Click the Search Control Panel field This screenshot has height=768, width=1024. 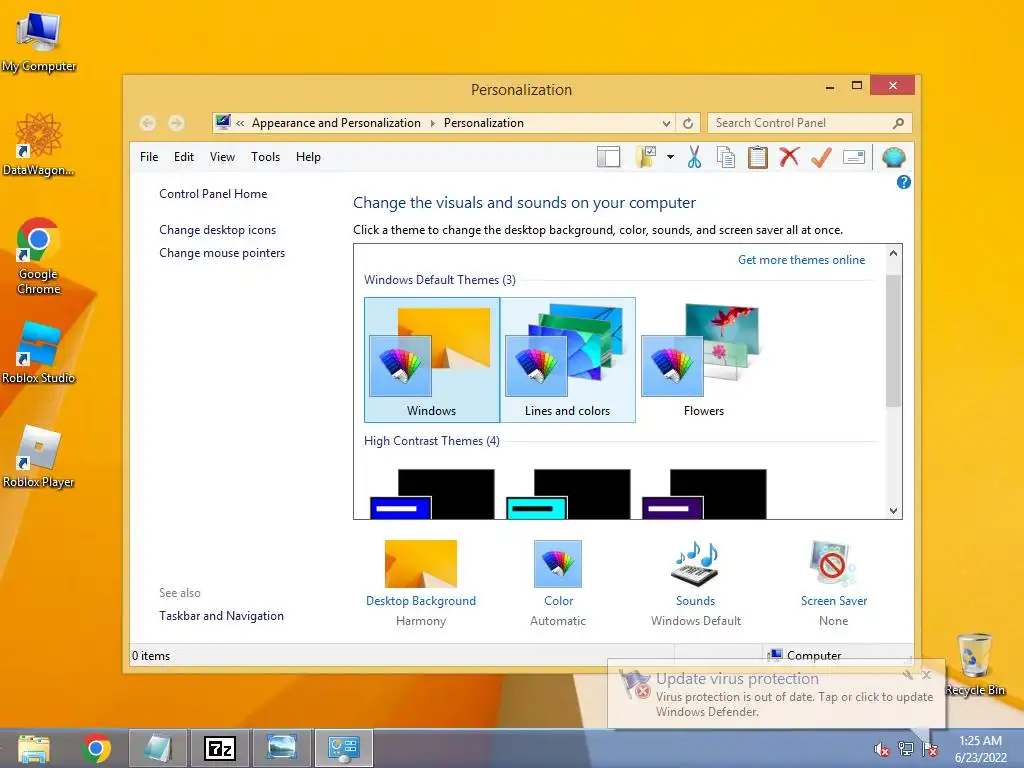coord(808,123)
